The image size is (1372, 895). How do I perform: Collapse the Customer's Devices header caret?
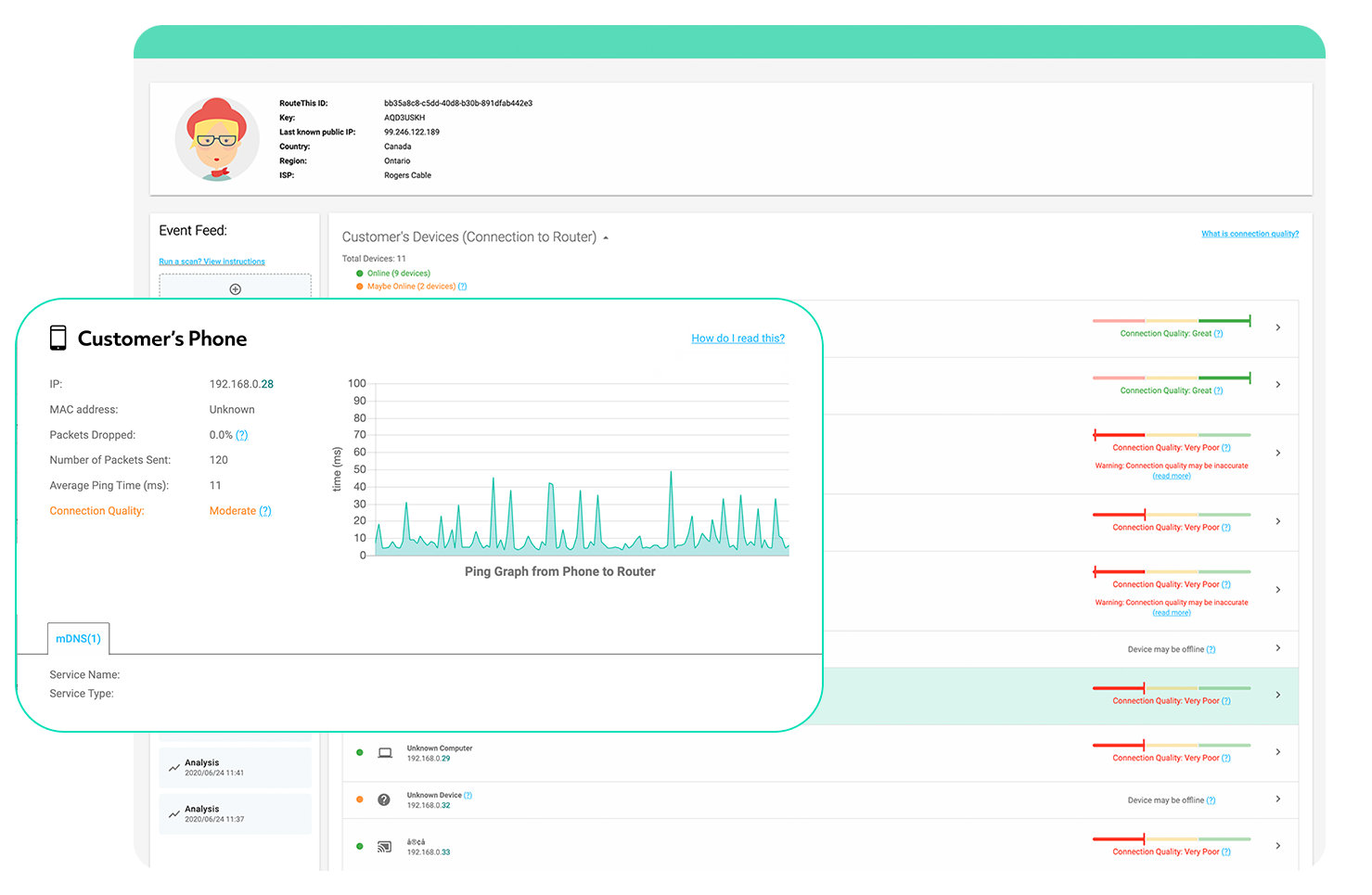[x=606, y=238]
